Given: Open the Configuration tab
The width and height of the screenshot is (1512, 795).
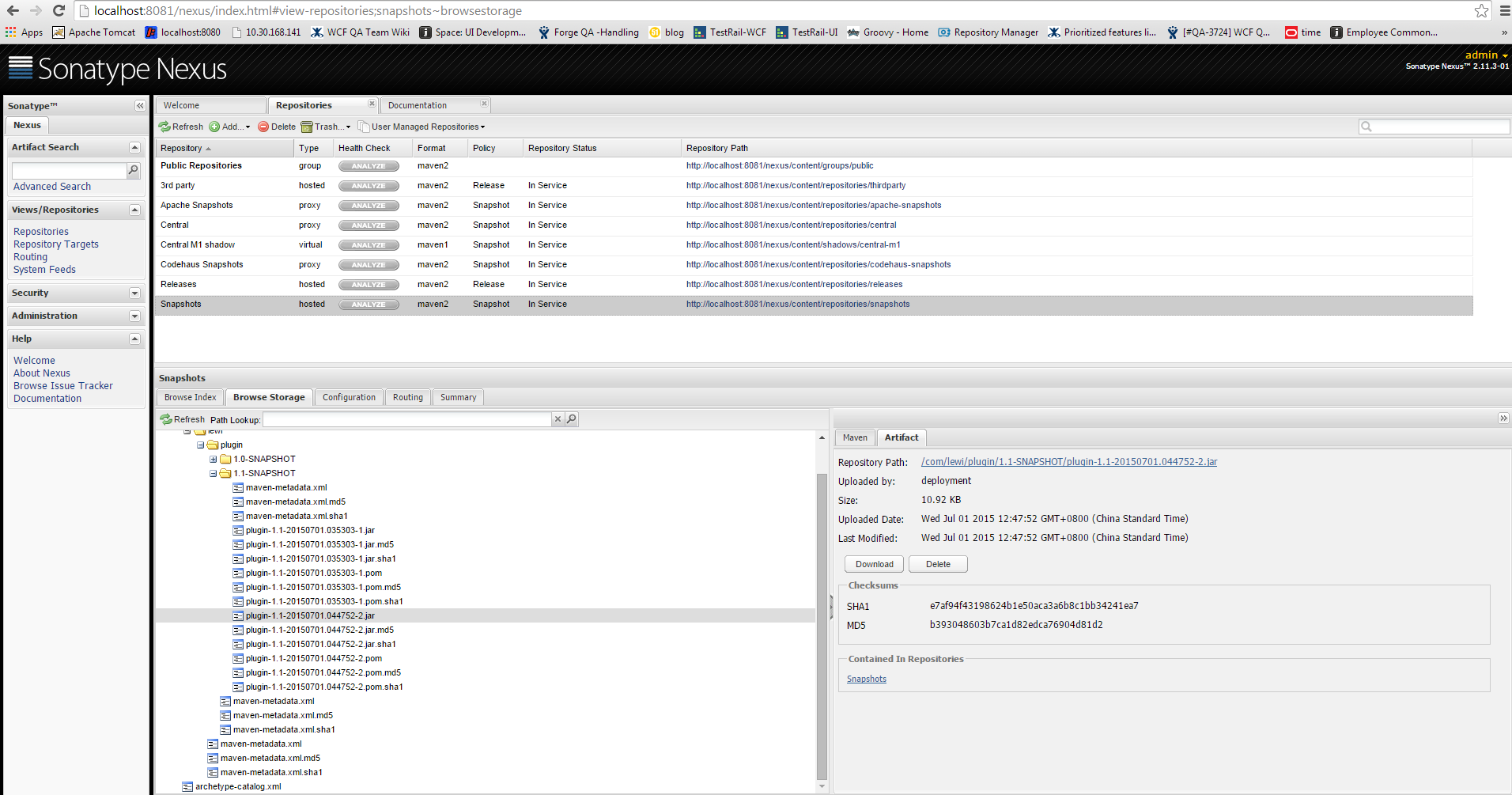Looking at the screenshot, I should [x=349, y=397].
